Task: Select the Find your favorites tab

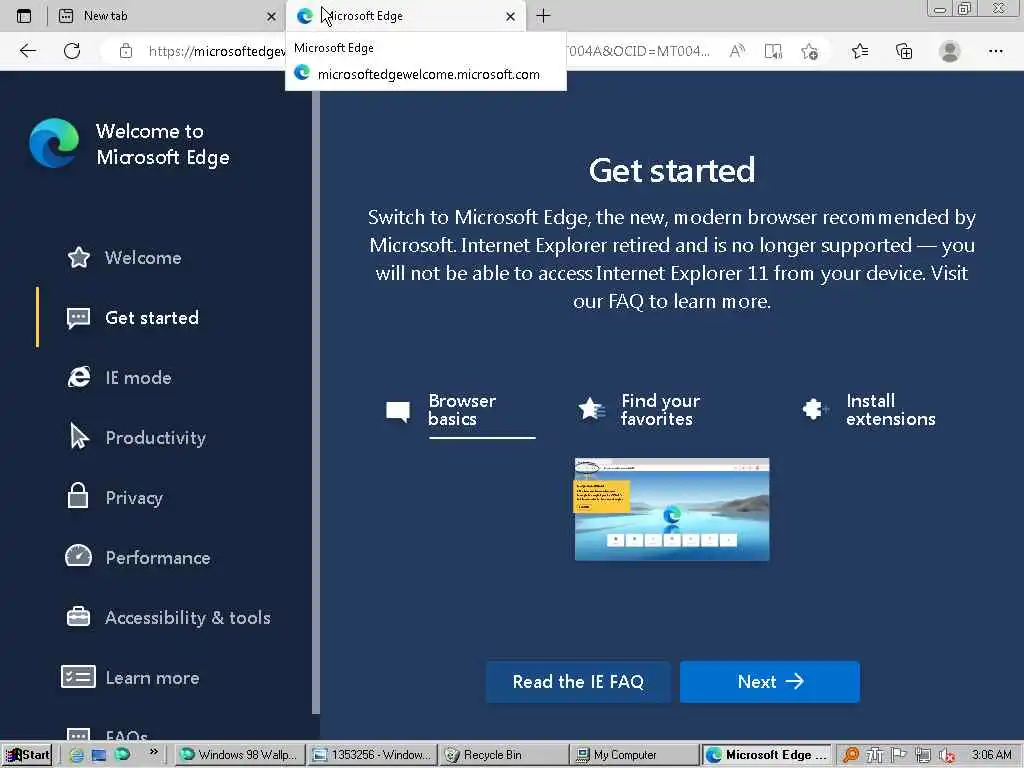Action: click(660, 410)
